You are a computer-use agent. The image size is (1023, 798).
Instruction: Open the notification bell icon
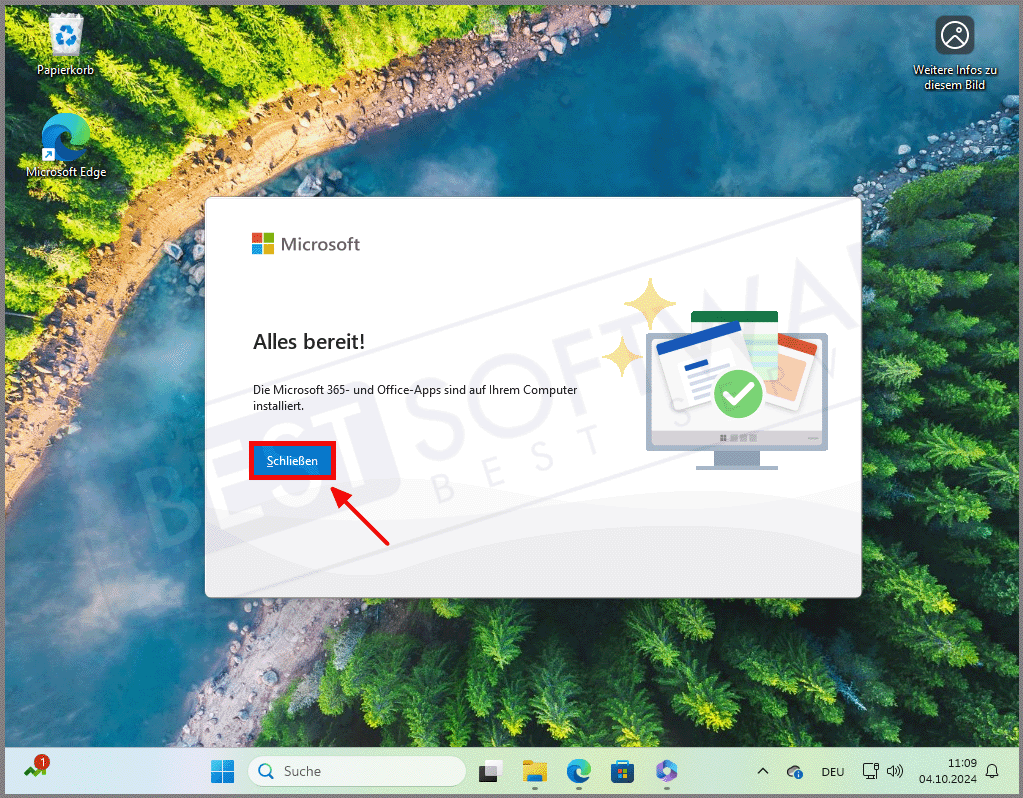[992, 771]
